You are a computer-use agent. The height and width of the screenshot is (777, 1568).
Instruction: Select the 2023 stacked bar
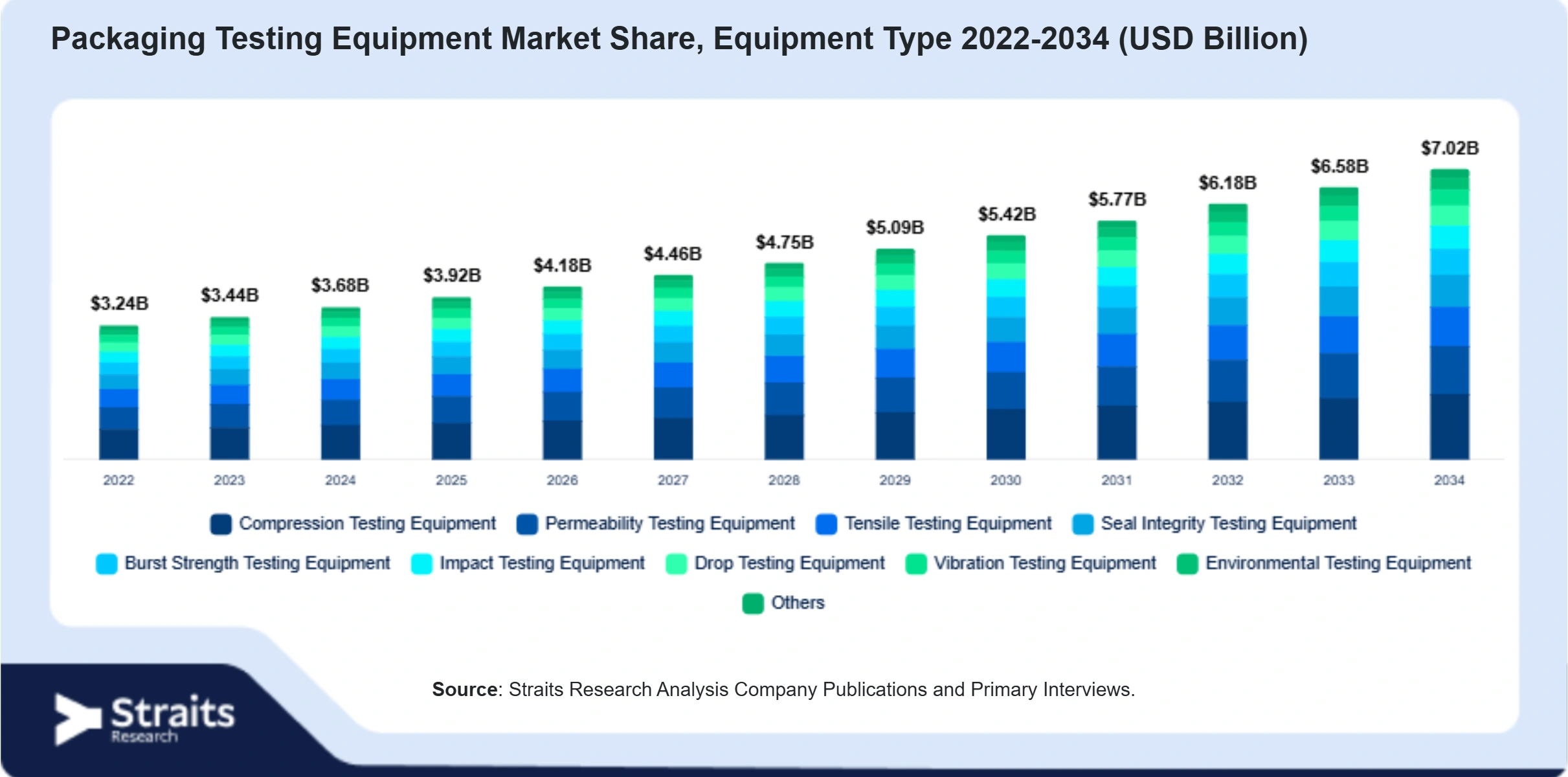click(229, 388)
